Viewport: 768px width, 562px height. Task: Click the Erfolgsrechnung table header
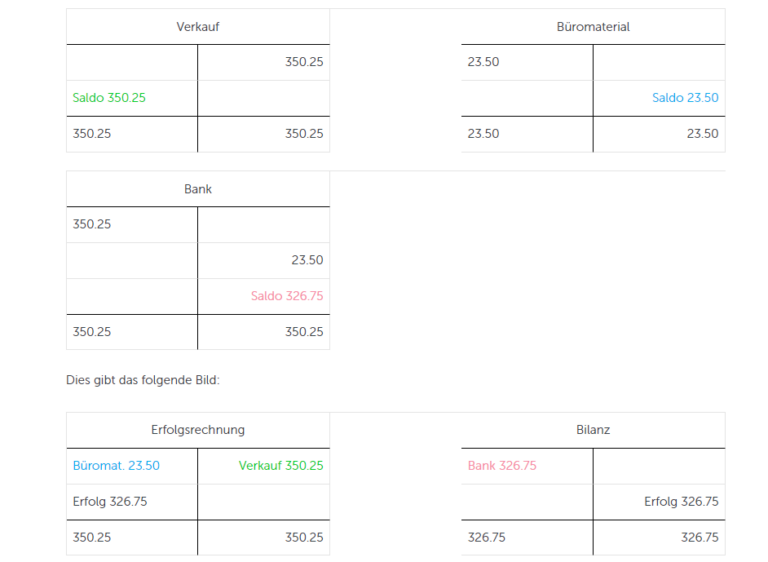pos(198,430)
